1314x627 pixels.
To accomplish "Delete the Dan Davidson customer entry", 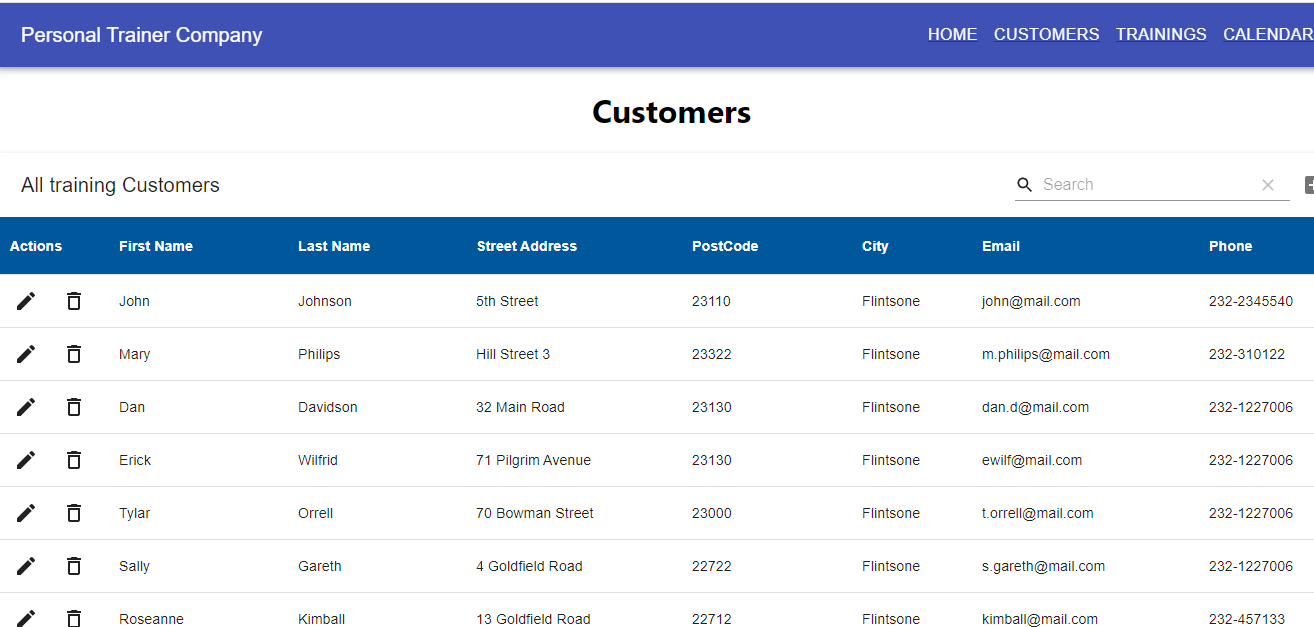I will [74, 407].
